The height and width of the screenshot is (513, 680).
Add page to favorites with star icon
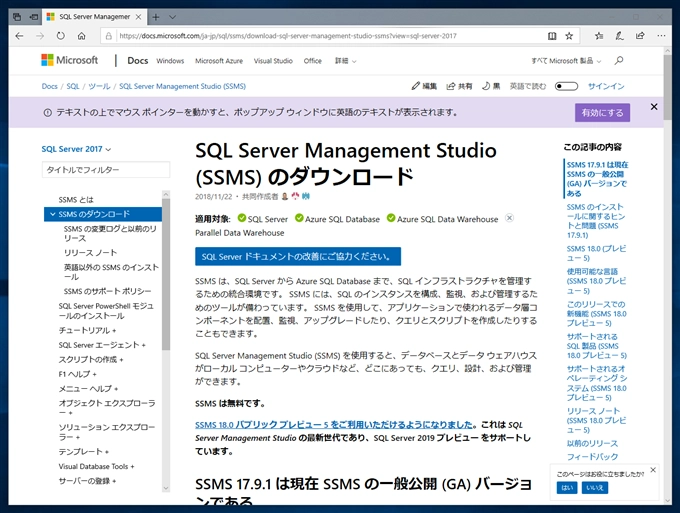point(568,36)
